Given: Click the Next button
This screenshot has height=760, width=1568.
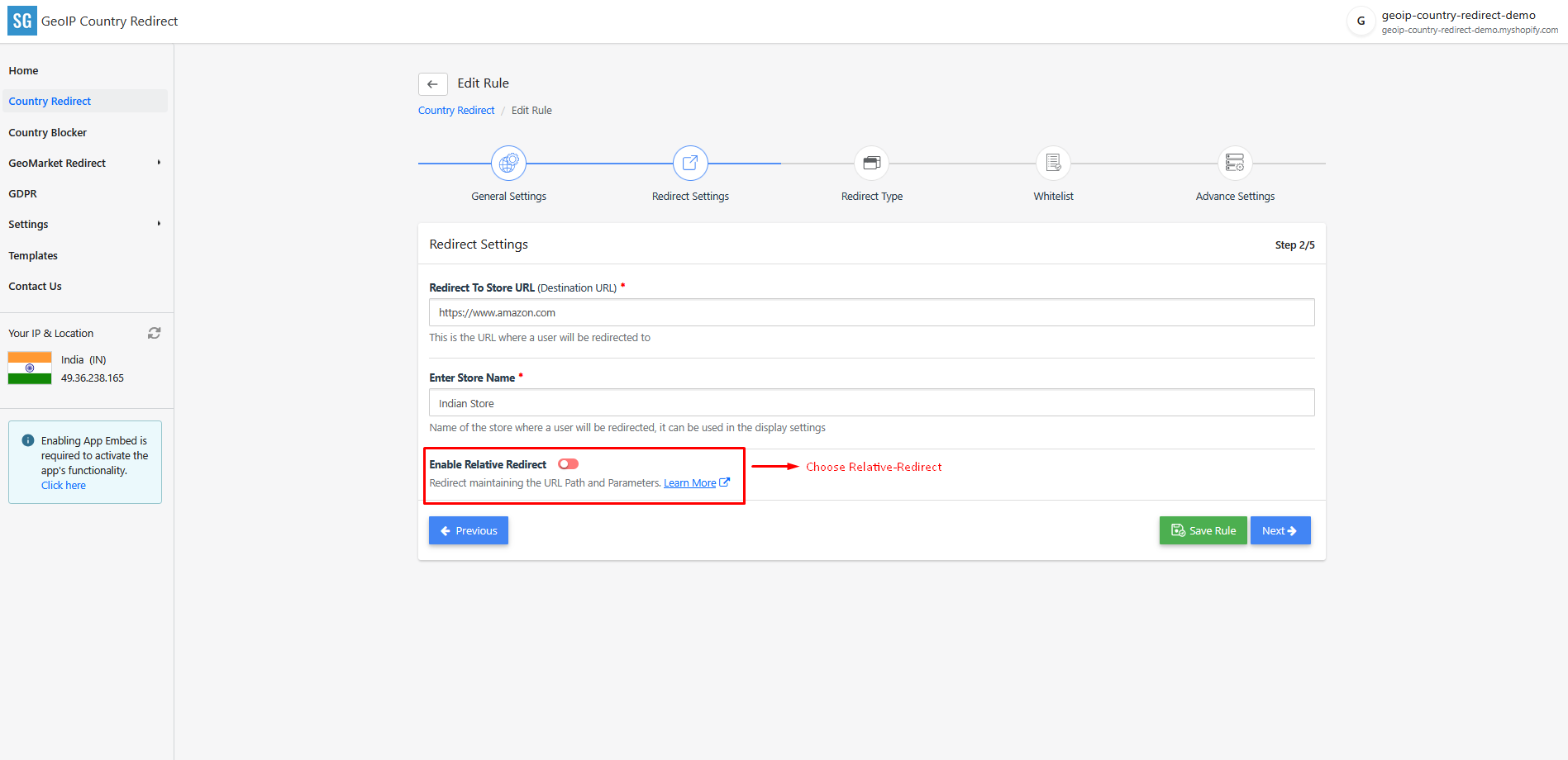Looking at the screenshot, I should point(1280,530).
